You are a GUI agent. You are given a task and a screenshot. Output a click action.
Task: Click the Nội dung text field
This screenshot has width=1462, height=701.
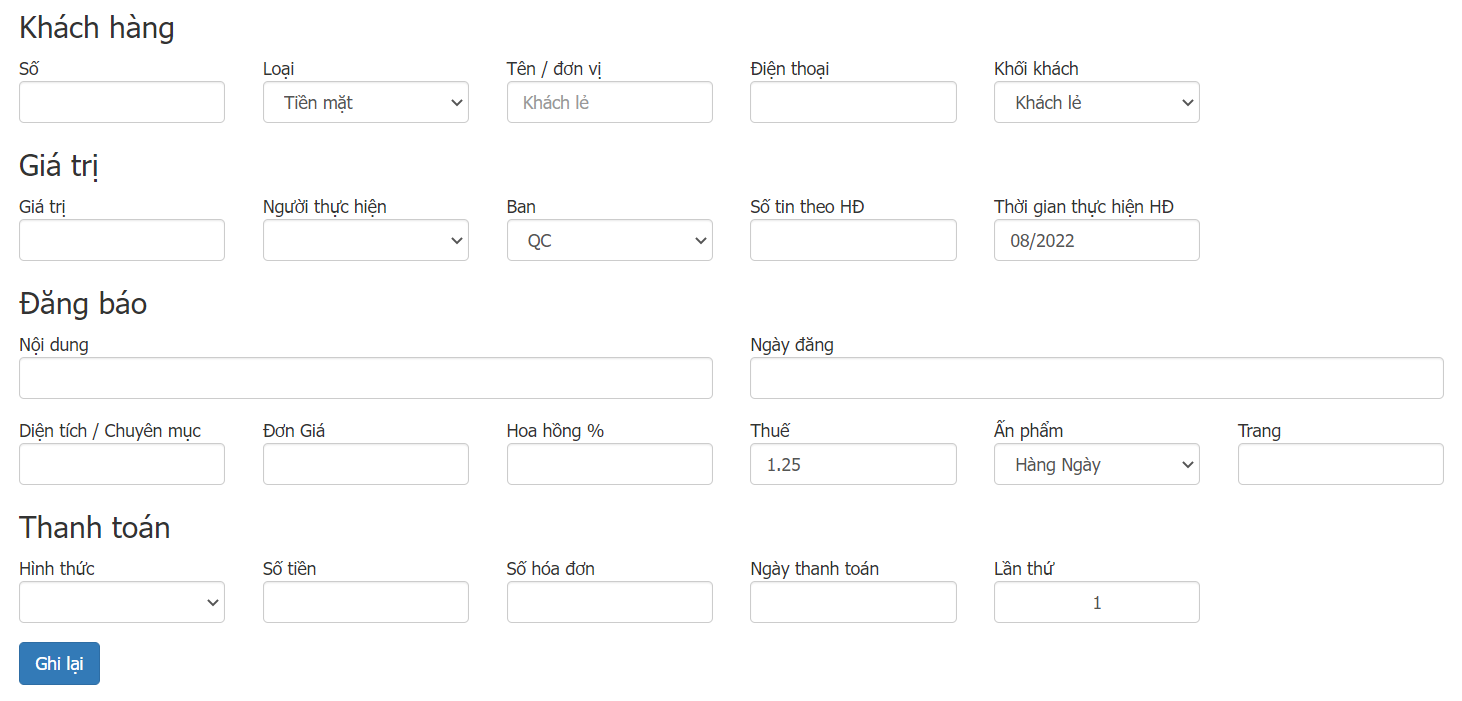(365, 378)
